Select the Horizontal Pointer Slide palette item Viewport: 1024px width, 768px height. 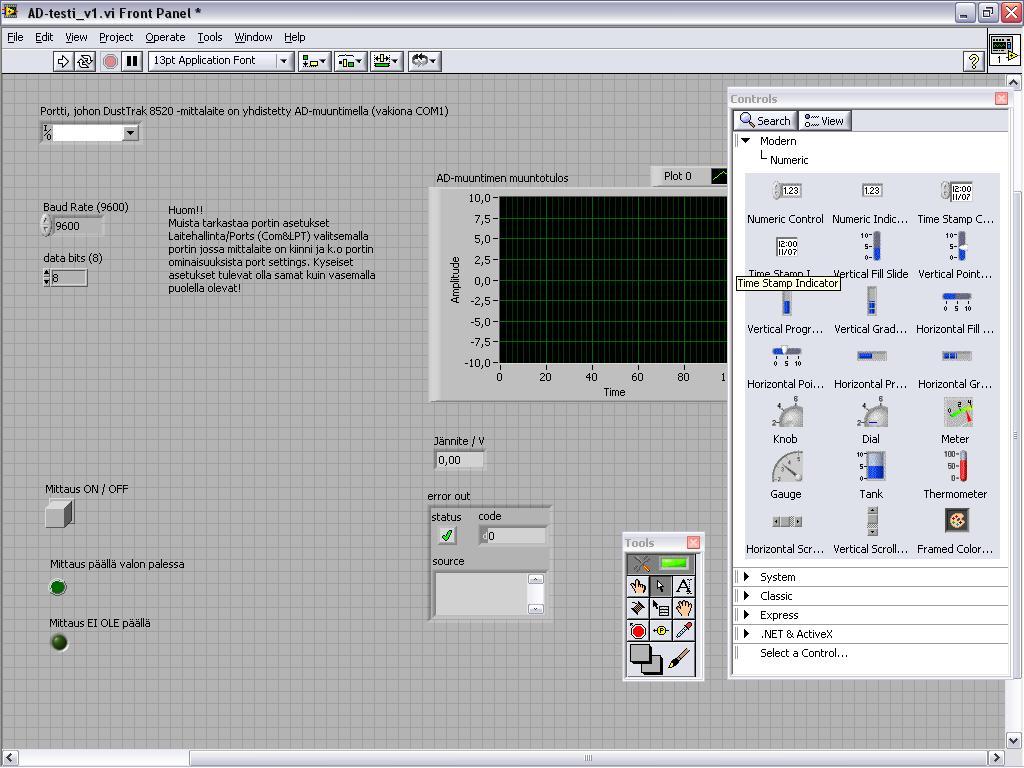pos(786,366)
